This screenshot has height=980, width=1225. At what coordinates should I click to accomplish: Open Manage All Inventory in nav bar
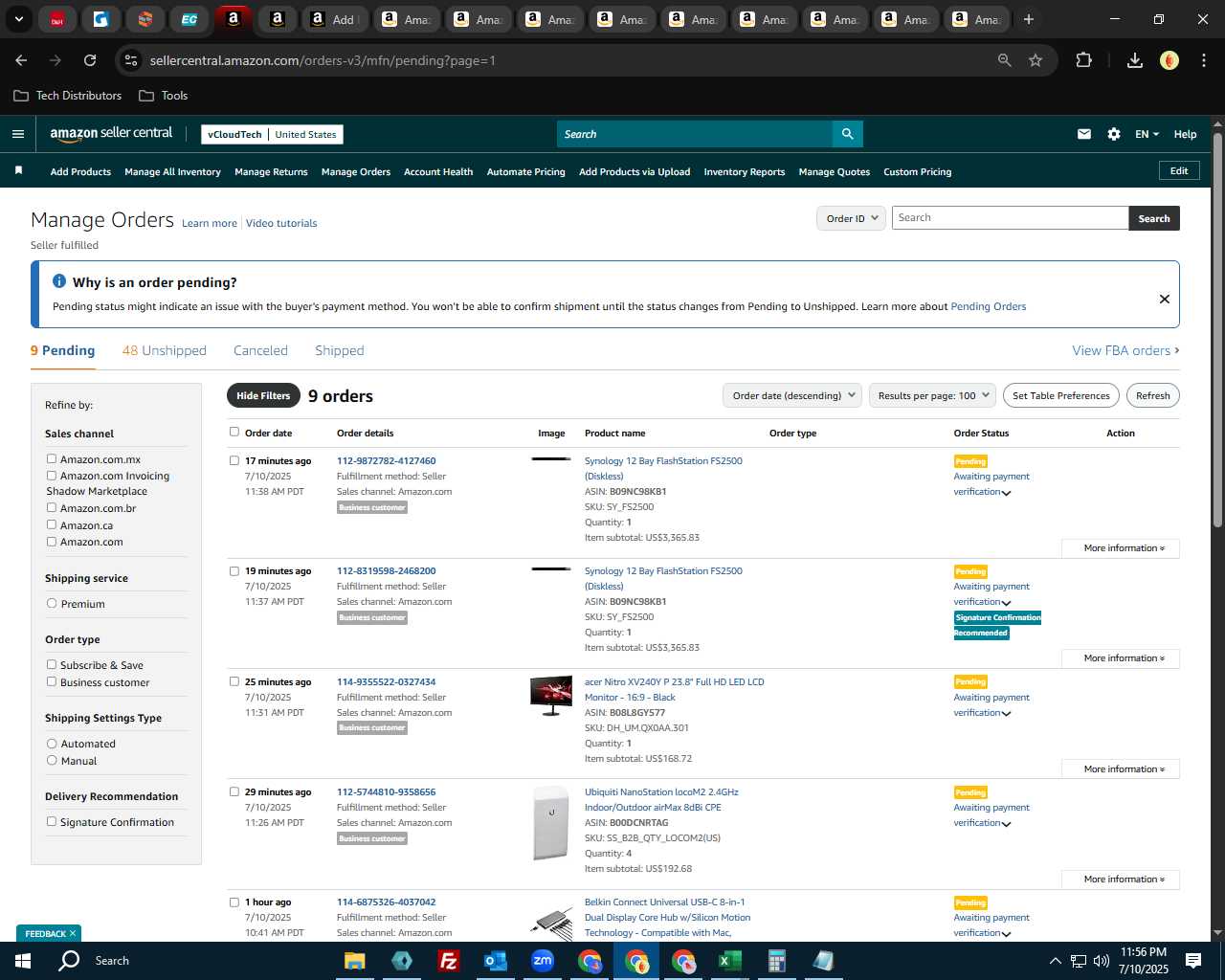172,172
